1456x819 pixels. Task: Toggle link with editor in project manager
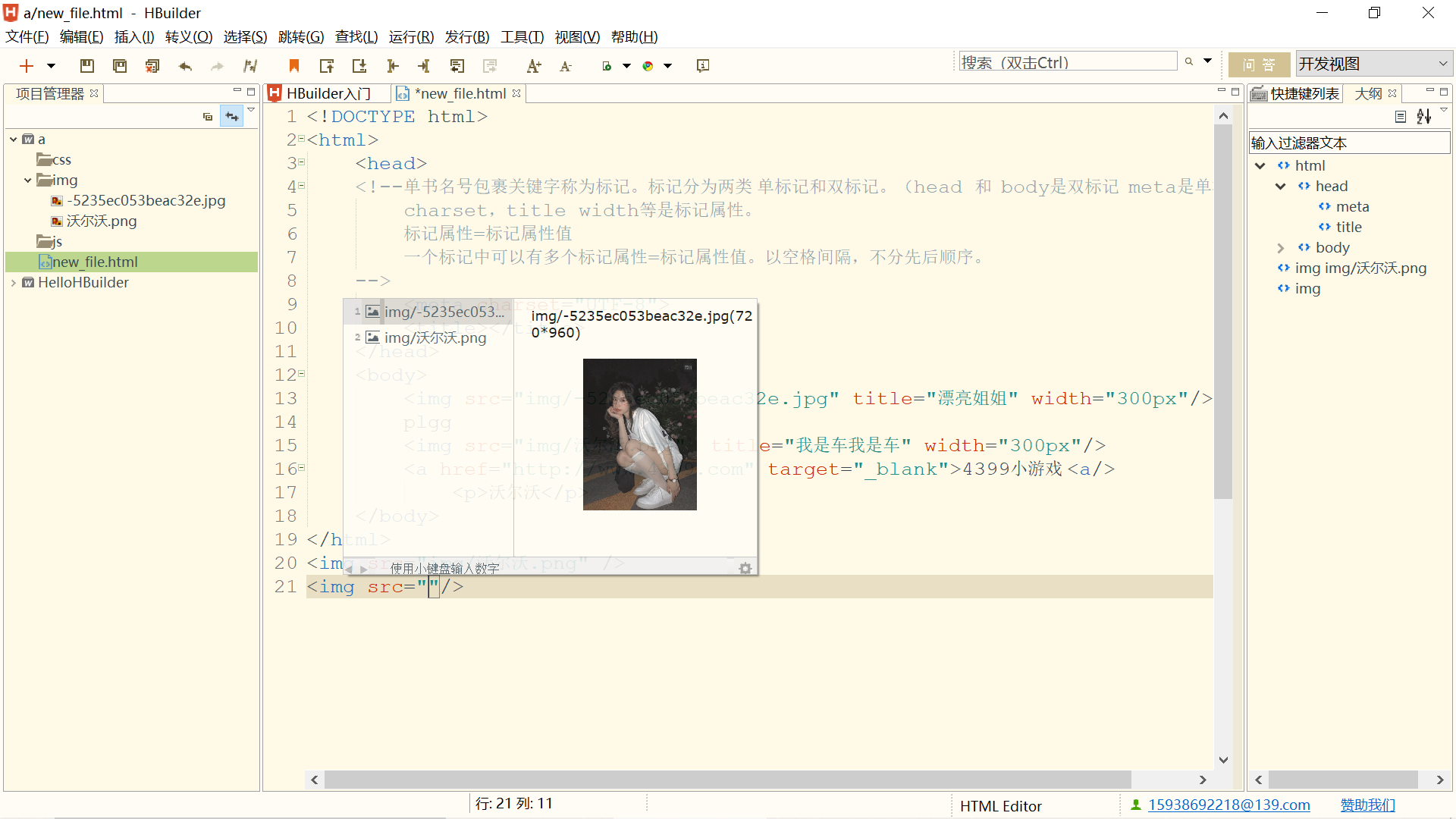click(232, 116)
